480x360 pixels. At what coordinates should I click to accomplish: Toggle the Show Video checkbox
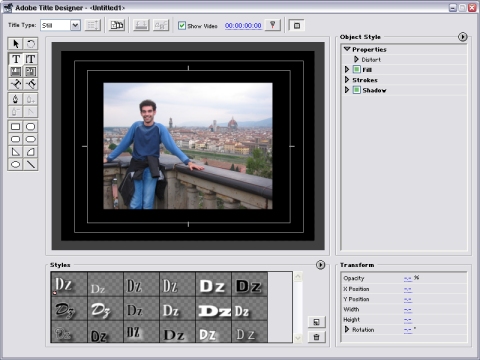pyautogui.click(x=182, y=26)
